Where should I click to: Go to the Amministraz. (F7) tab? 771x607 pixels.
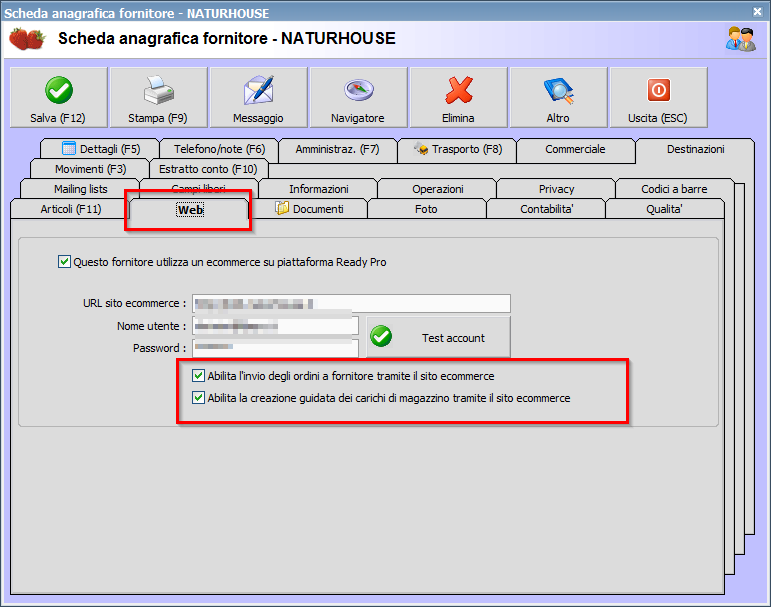pyautogui.click(x=337, y=149)
